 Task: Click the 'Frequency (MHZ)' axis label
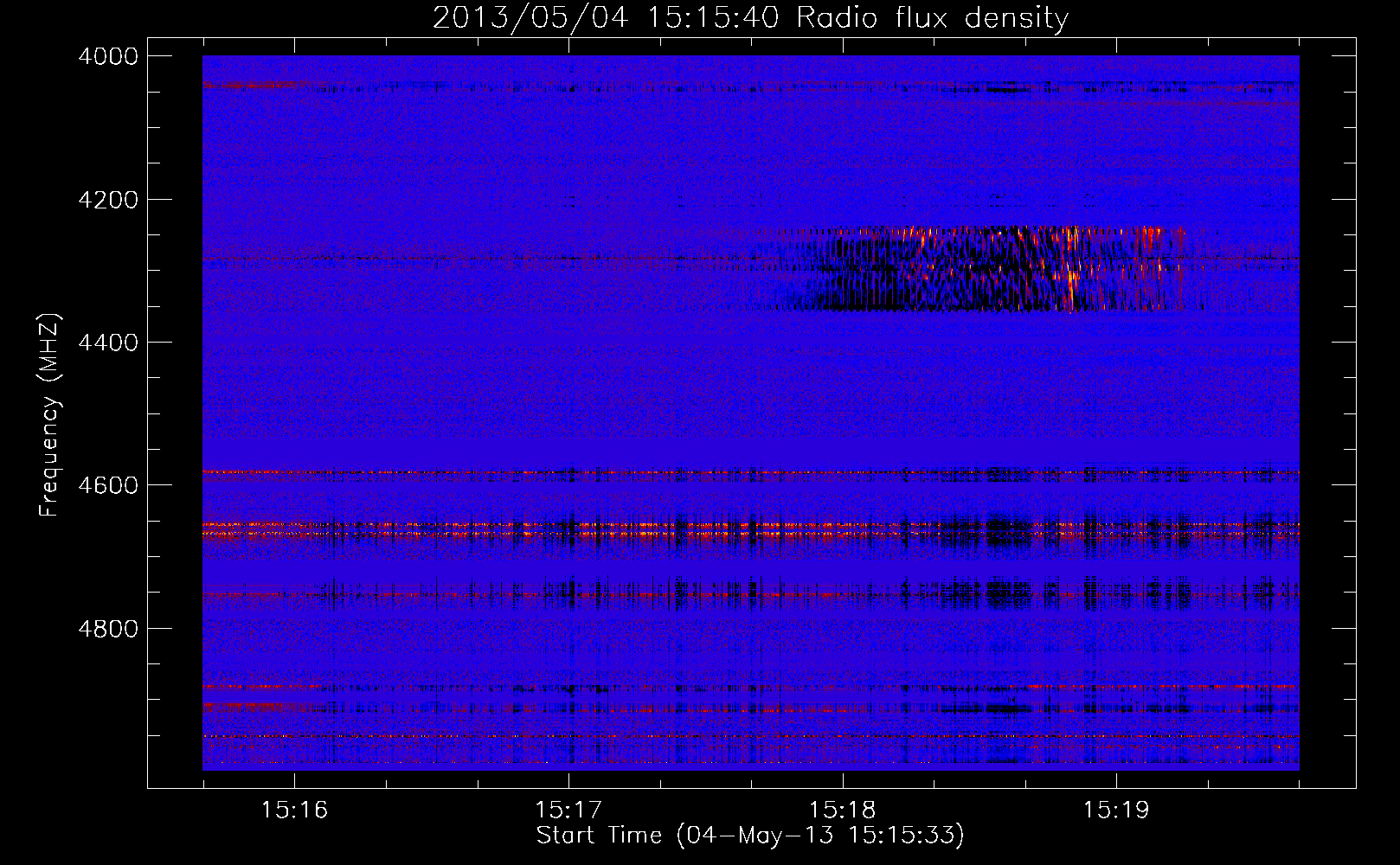50,415
